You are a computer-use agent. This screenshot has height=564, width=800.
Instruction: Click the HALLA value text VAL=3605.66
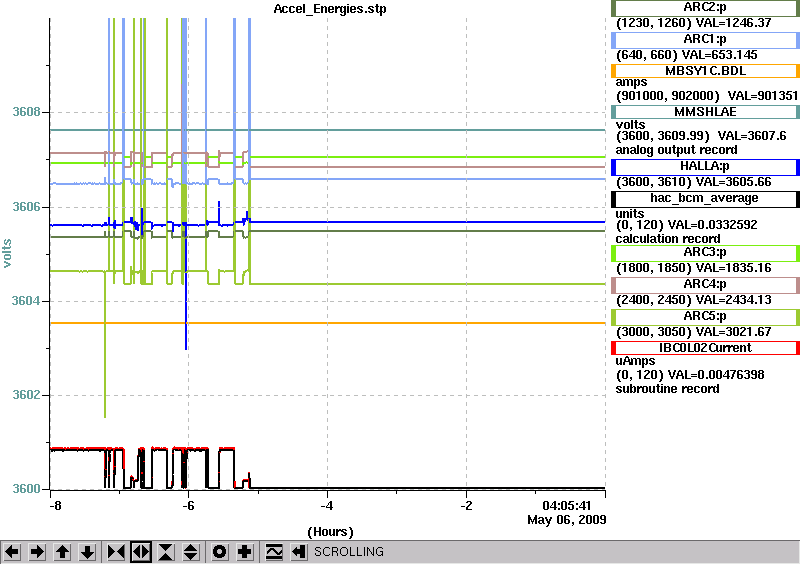click(734, 182)
